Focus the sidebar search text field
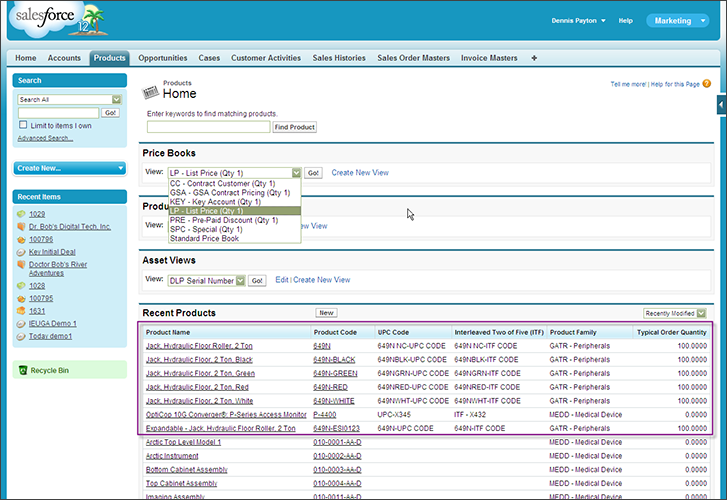Image resolution: width=727 pixels, height=500 pixels. (58, 113)
